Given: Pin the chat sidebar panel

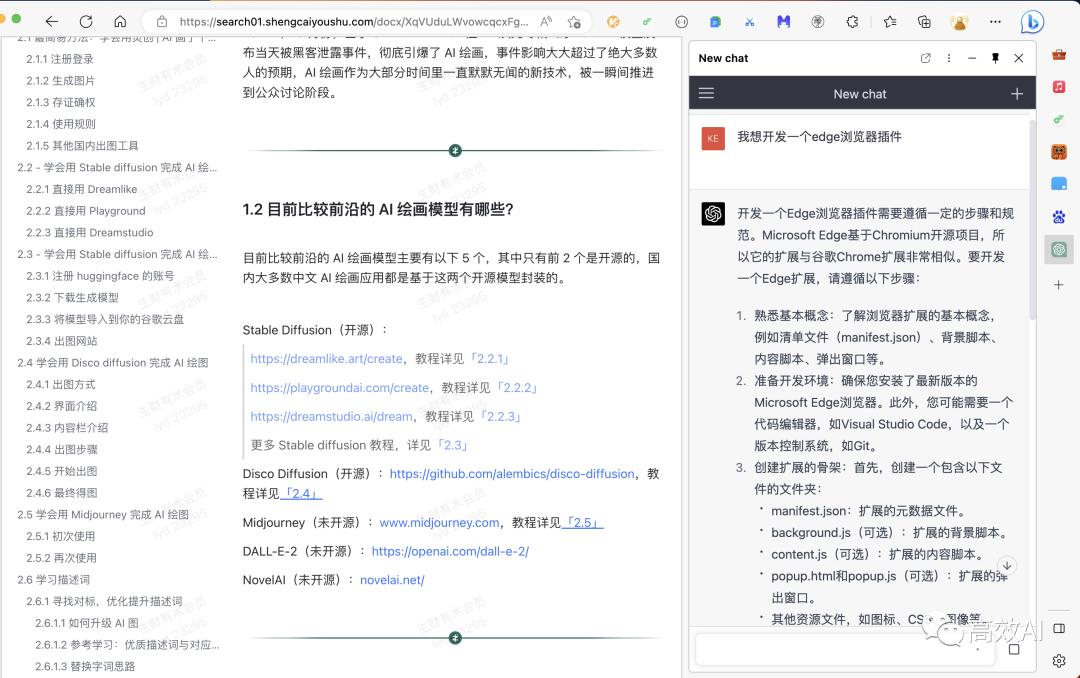Looking at the screenshot, I should [995, 58].
